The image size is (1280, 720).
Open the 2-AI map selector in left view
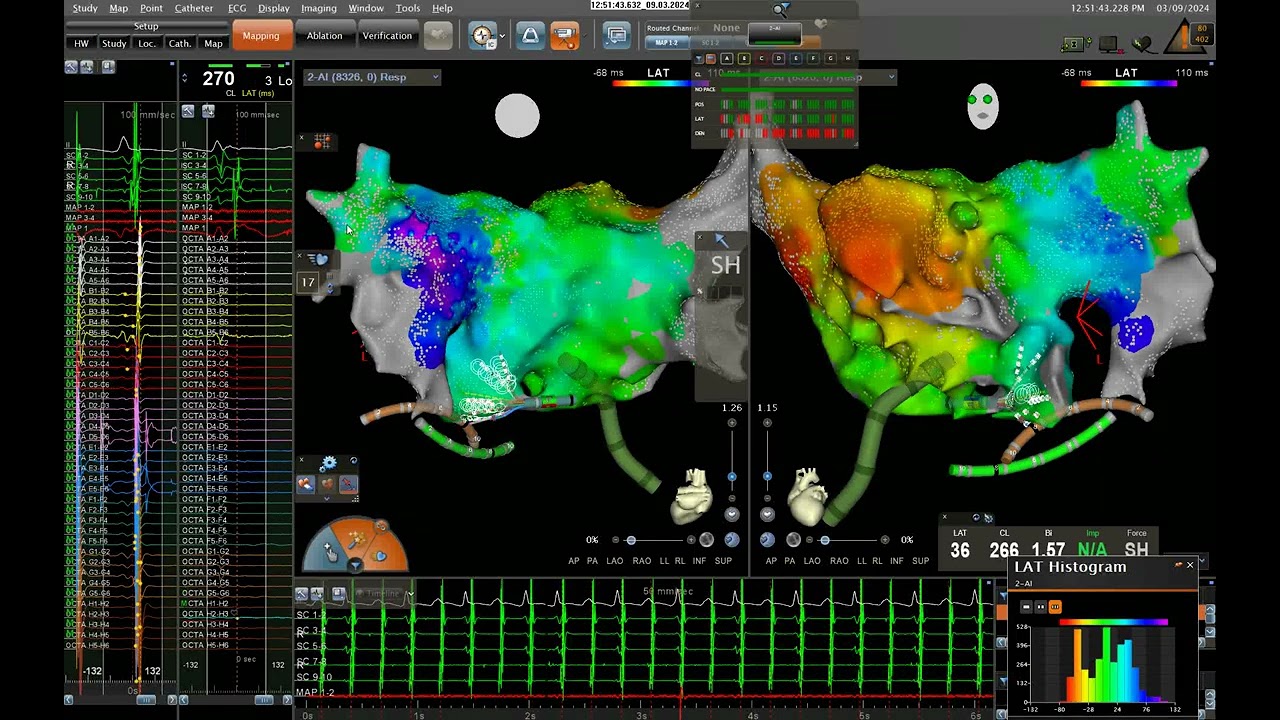pos(372,77)
